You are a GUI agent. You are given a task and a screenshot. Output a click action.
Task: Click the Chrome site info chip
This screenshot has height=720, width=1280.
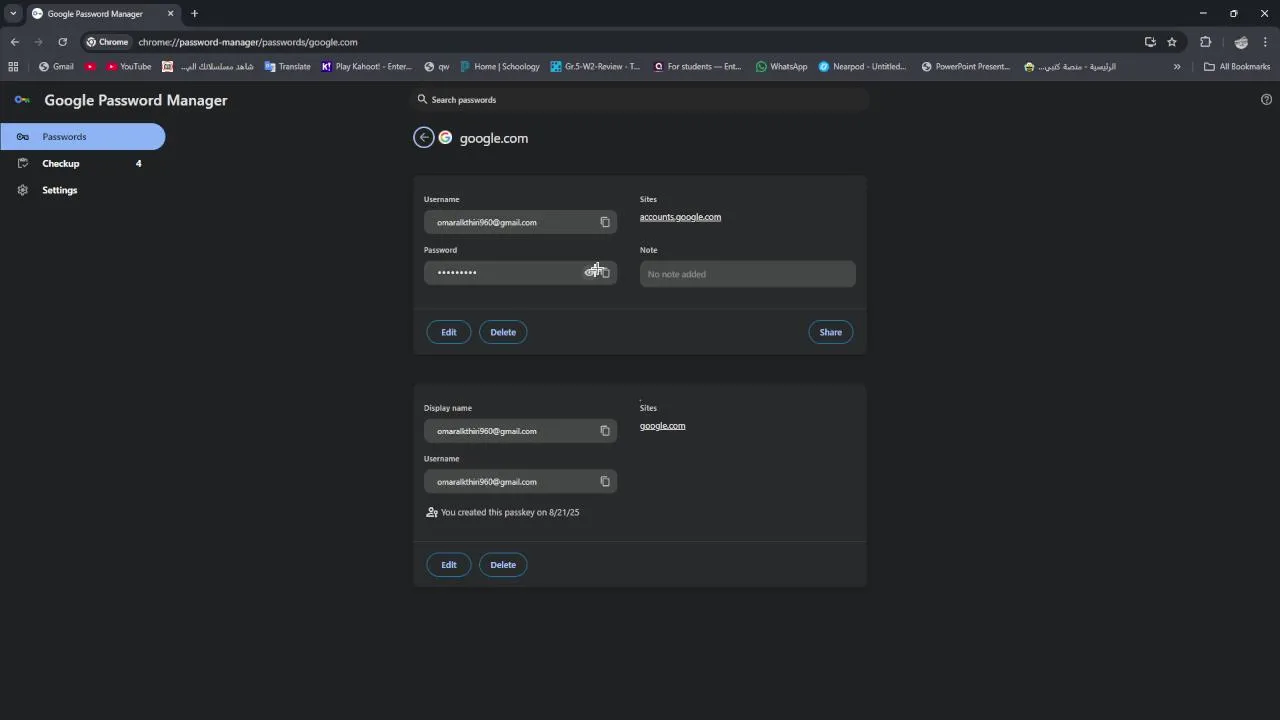108,42
